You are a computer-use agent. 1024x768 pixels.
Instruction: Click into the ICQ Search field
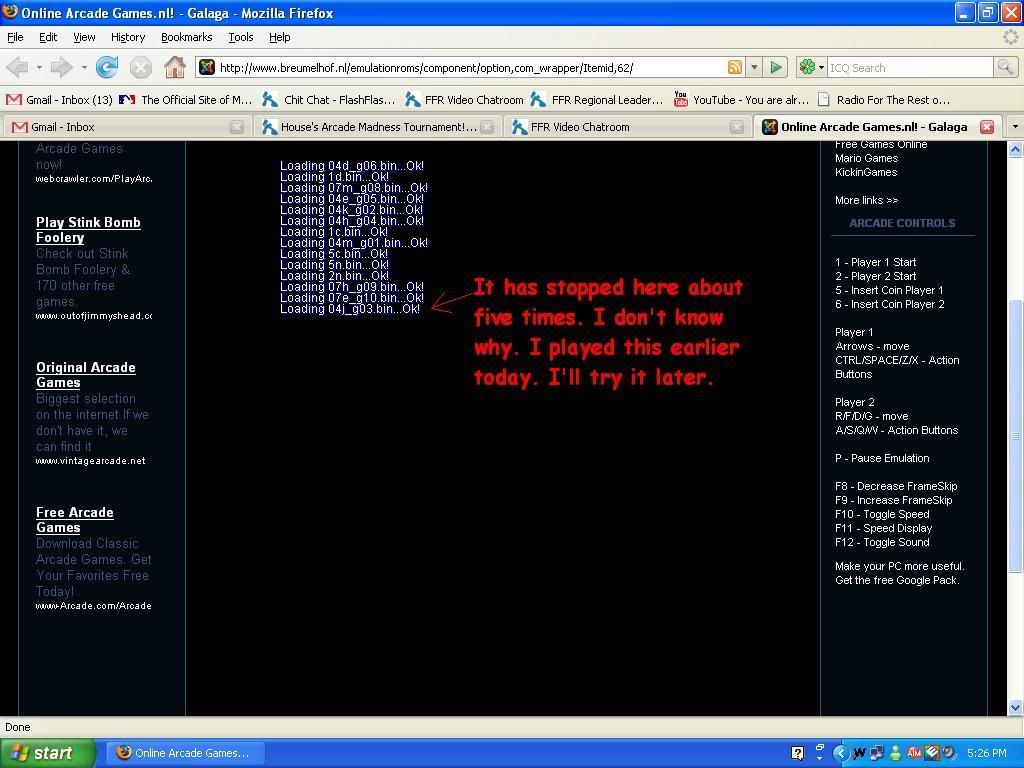pyautogui.click(x=908, y=67)
